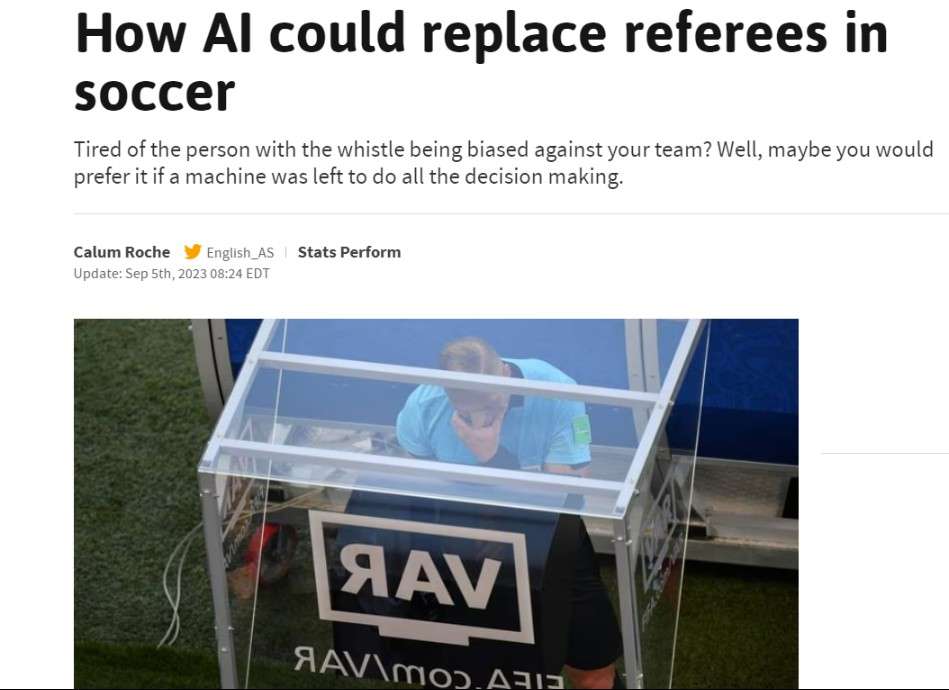Click the green badge on the referee's sleeve
The image size is (949, 690).
coord(581,431)
